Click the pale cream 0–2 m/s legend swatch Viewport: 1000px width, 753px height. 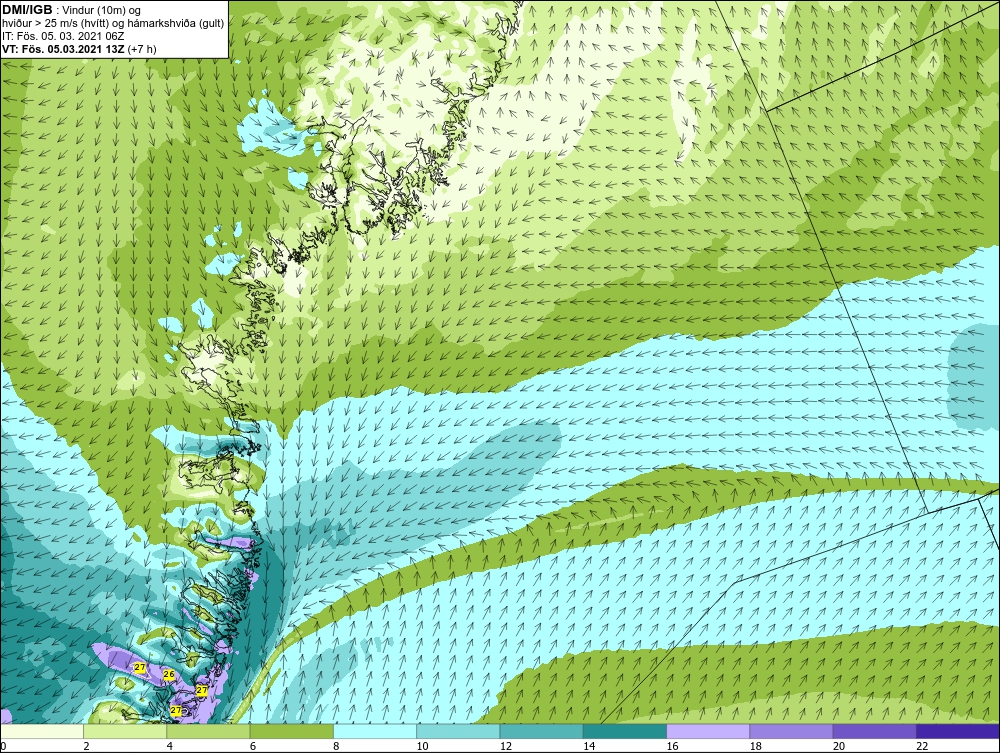[41, 731]
